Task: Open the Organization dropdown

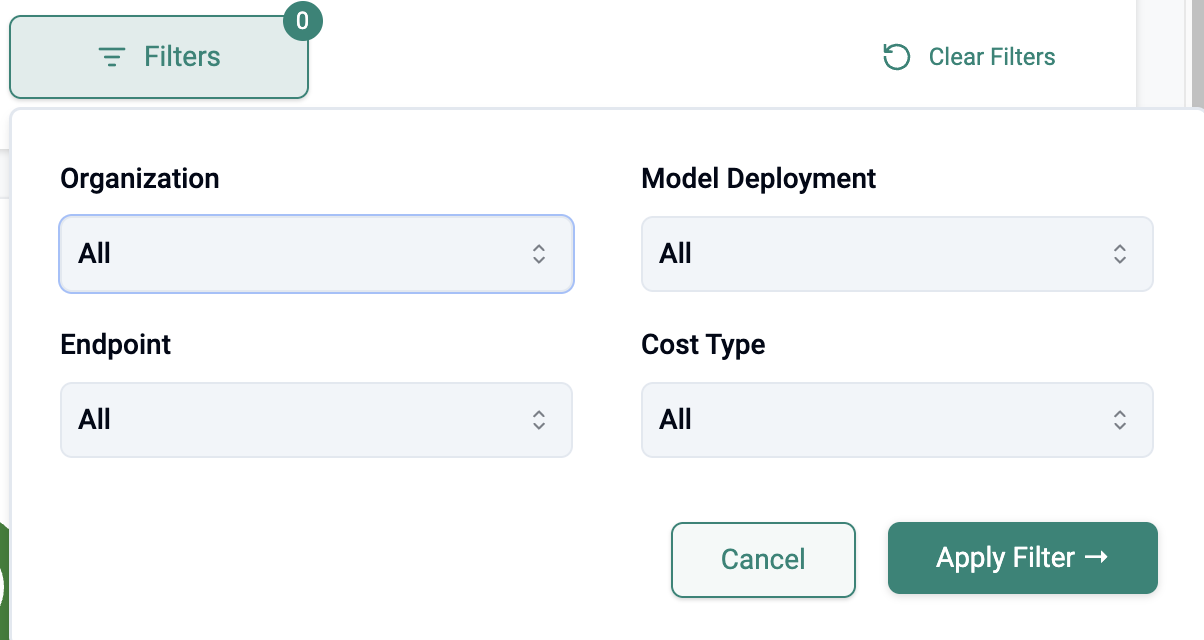Action: (x=316, y=254)
